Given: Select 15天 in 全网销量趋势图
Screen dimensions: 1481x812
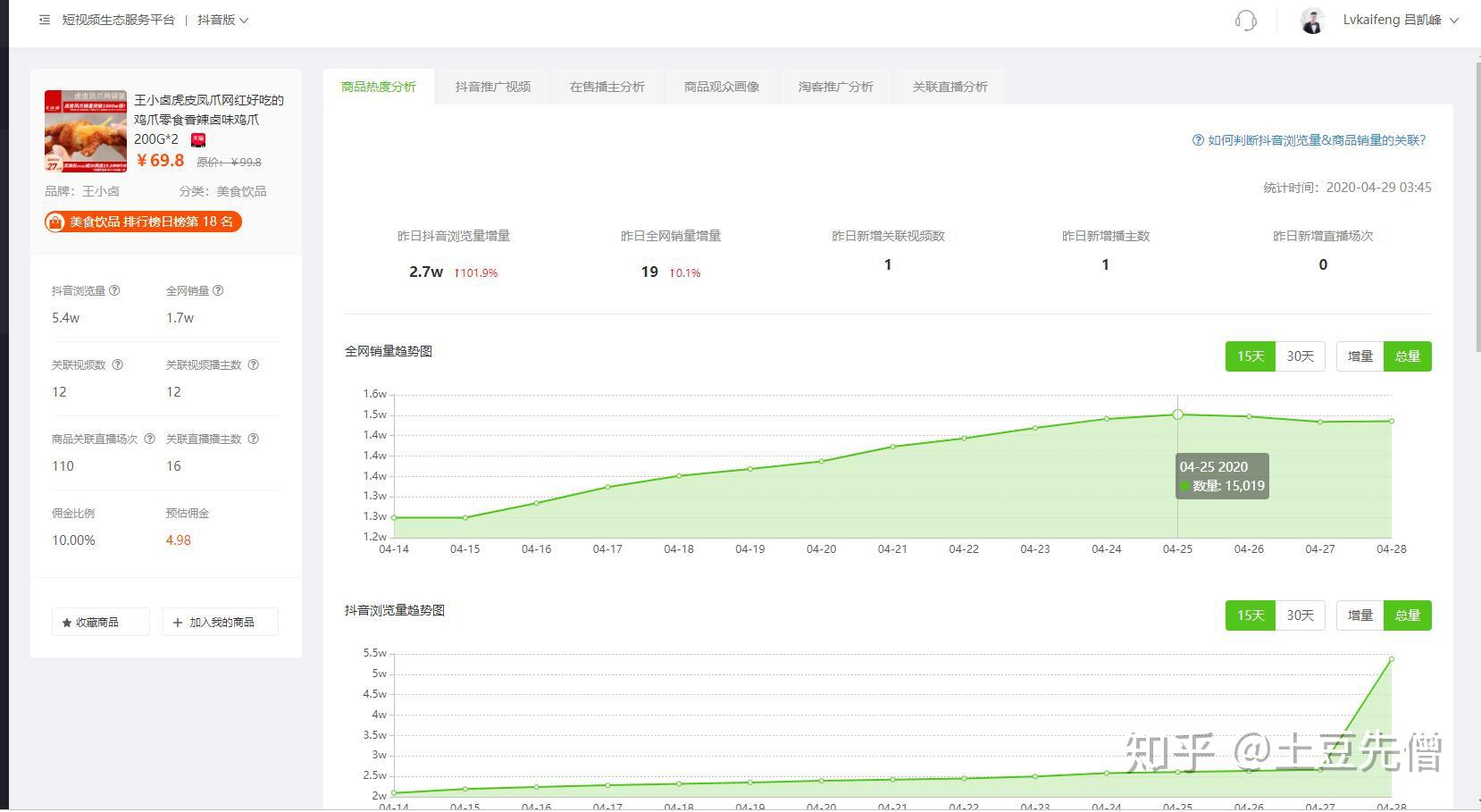Looking at the screenshot, I should click(1251, 356).
